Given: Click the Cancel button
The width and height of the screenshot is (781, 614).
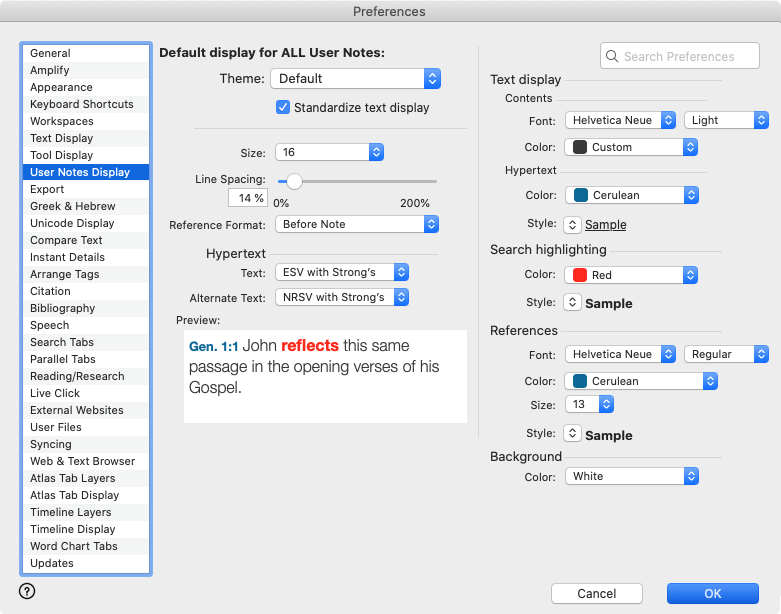Looking at the screenshot, I should pos(596,593).
